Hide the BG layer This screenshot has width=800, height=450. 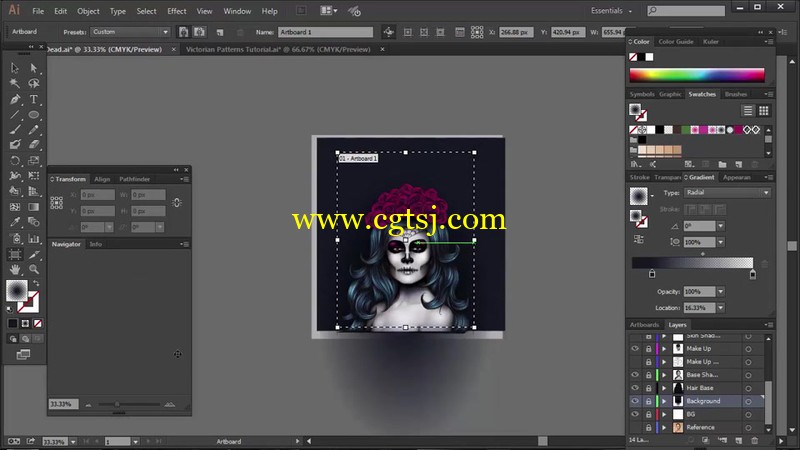click(635, 414)
